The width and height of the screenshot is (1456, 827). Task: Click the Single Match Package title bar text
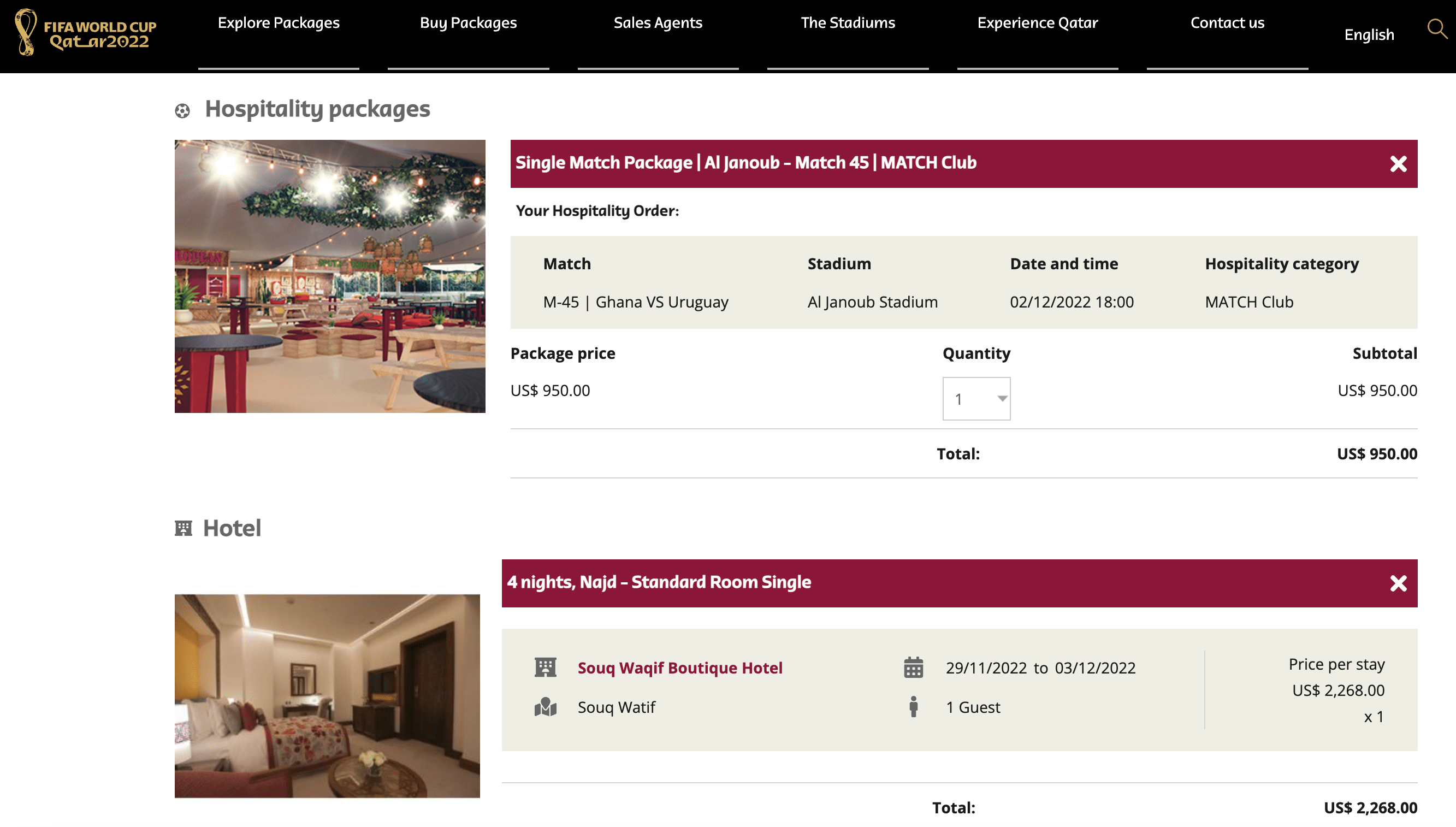[745, 163]
